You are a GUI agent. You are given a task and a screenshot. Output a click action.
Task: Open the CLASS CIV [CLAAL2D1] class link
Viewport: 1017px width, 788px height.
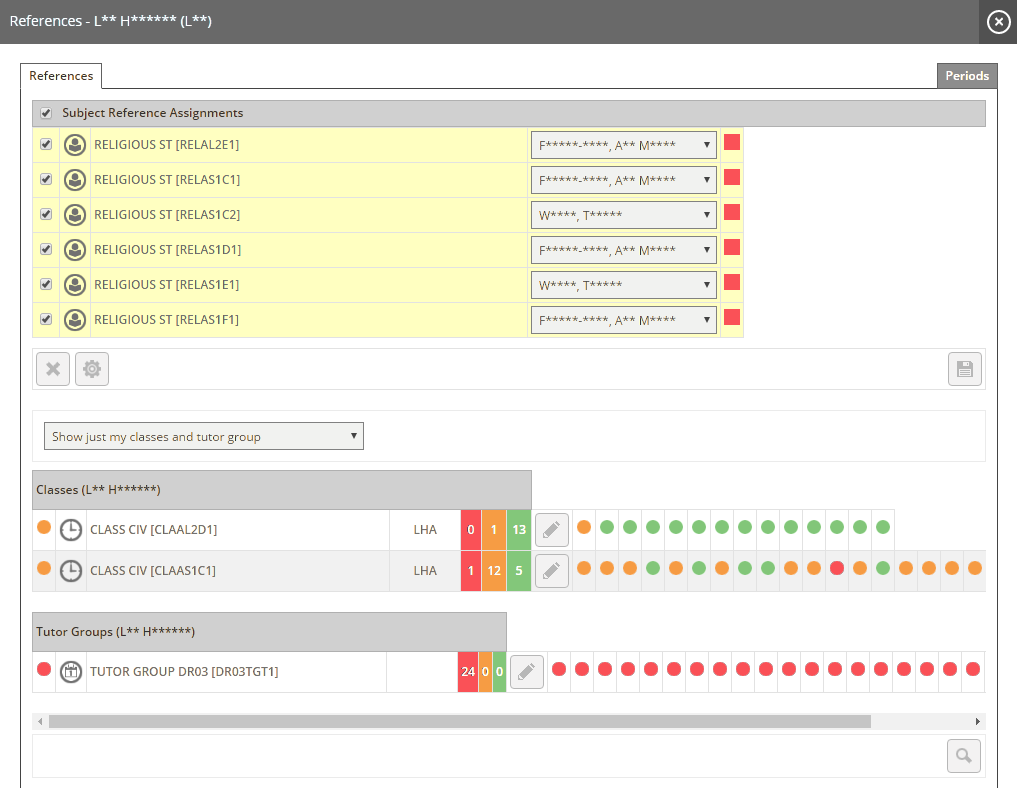(x=153, y=530)
